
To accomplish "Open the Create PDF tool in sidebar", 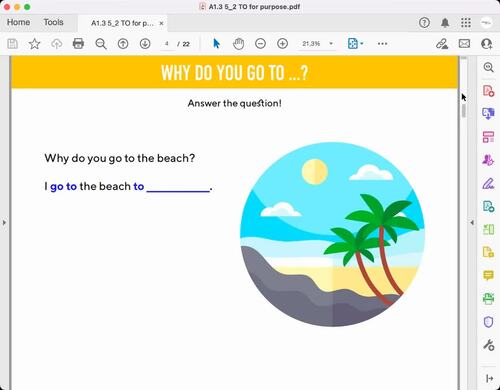I will click(x=488, y=90).
